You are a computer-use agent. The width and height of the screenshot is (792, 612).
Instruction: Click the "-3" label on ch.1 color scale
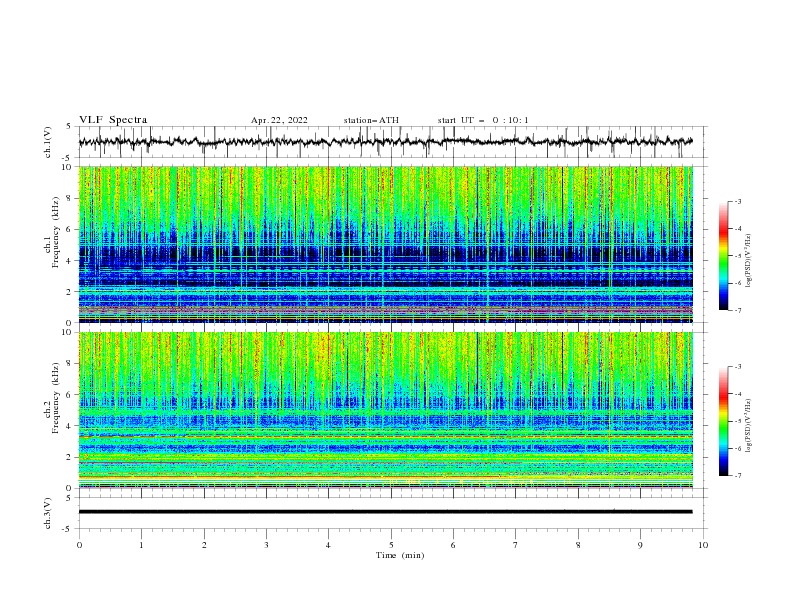coord(738,201)
